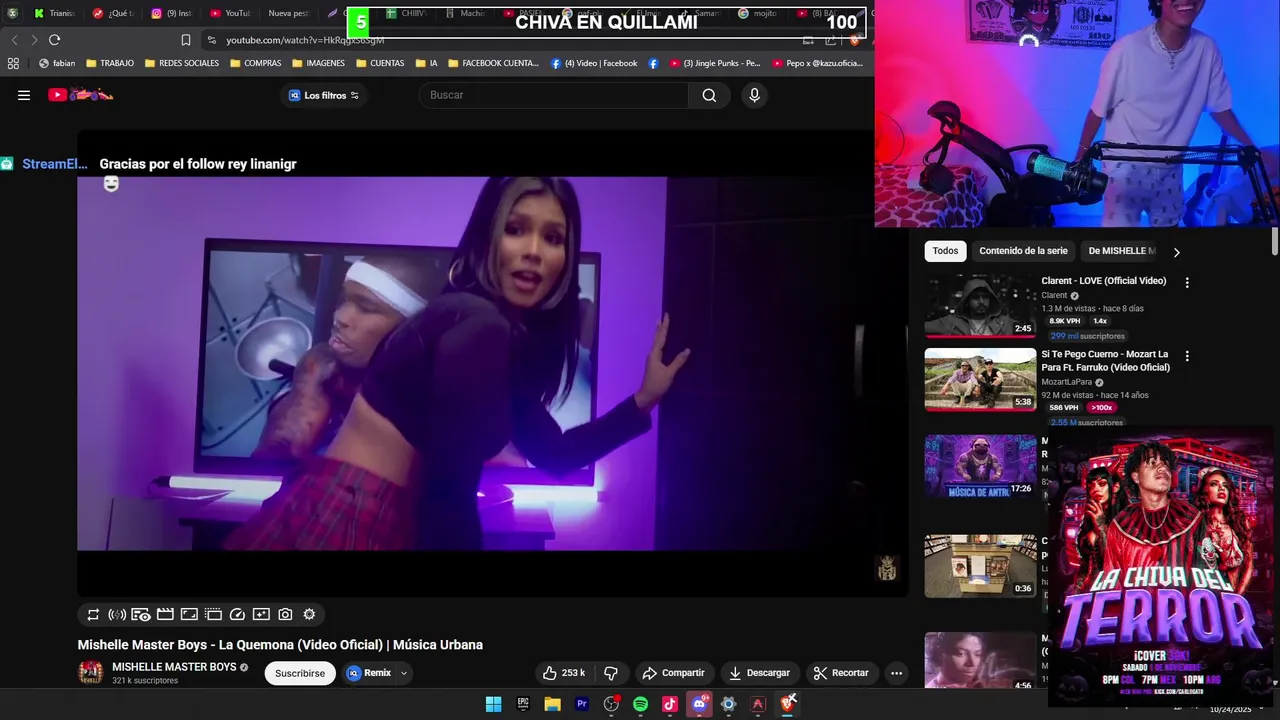Open the Windows Start menu

pyautogui.click(x=493, y=704)
